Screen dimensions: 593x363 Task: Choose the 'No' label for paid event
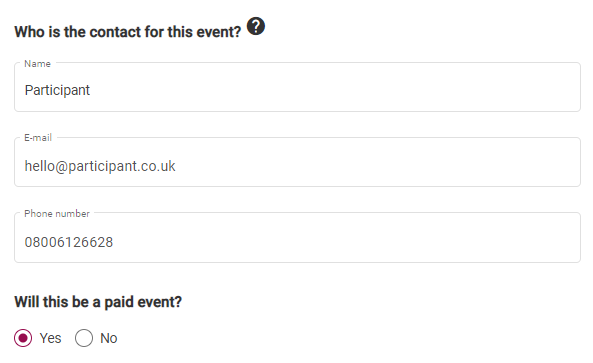click(109, 338)
